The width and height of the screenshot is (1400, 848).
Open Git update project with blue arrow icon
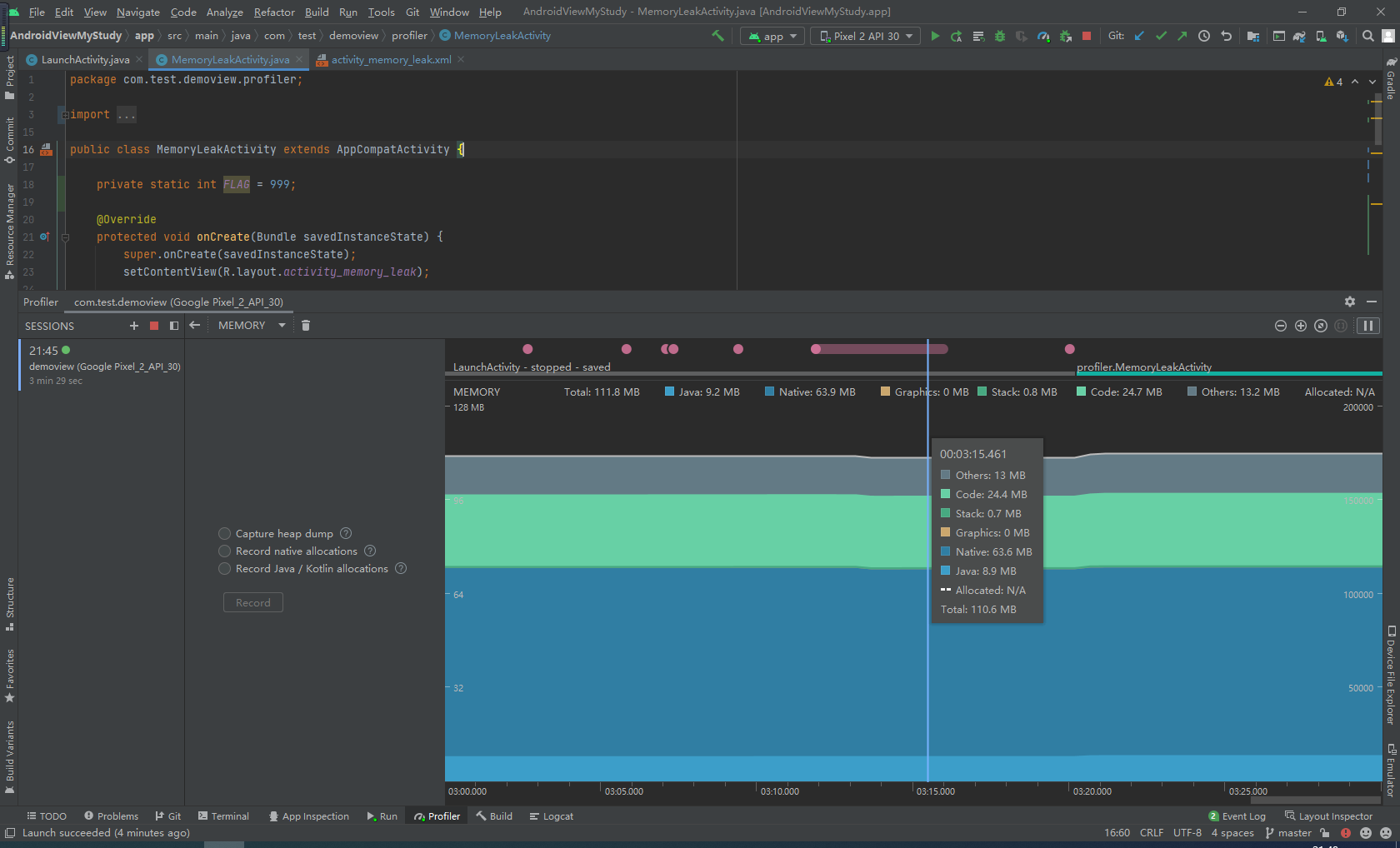pos(1139,36)
